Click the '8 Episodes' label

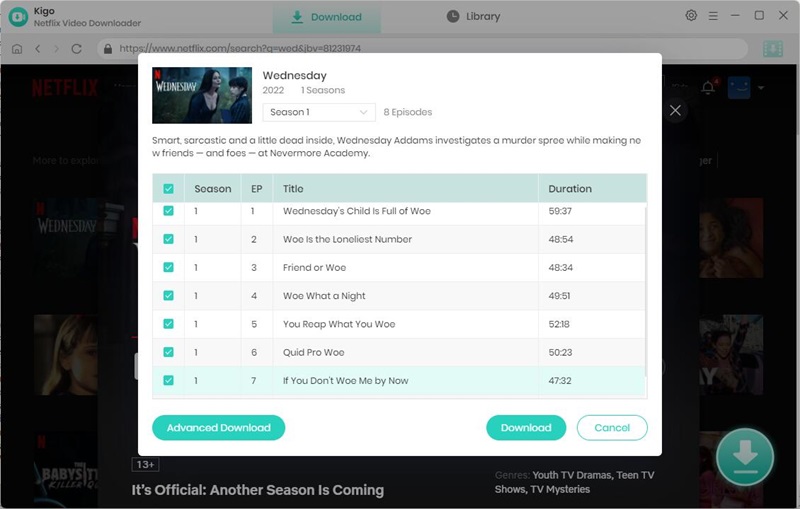click(408, 112)
